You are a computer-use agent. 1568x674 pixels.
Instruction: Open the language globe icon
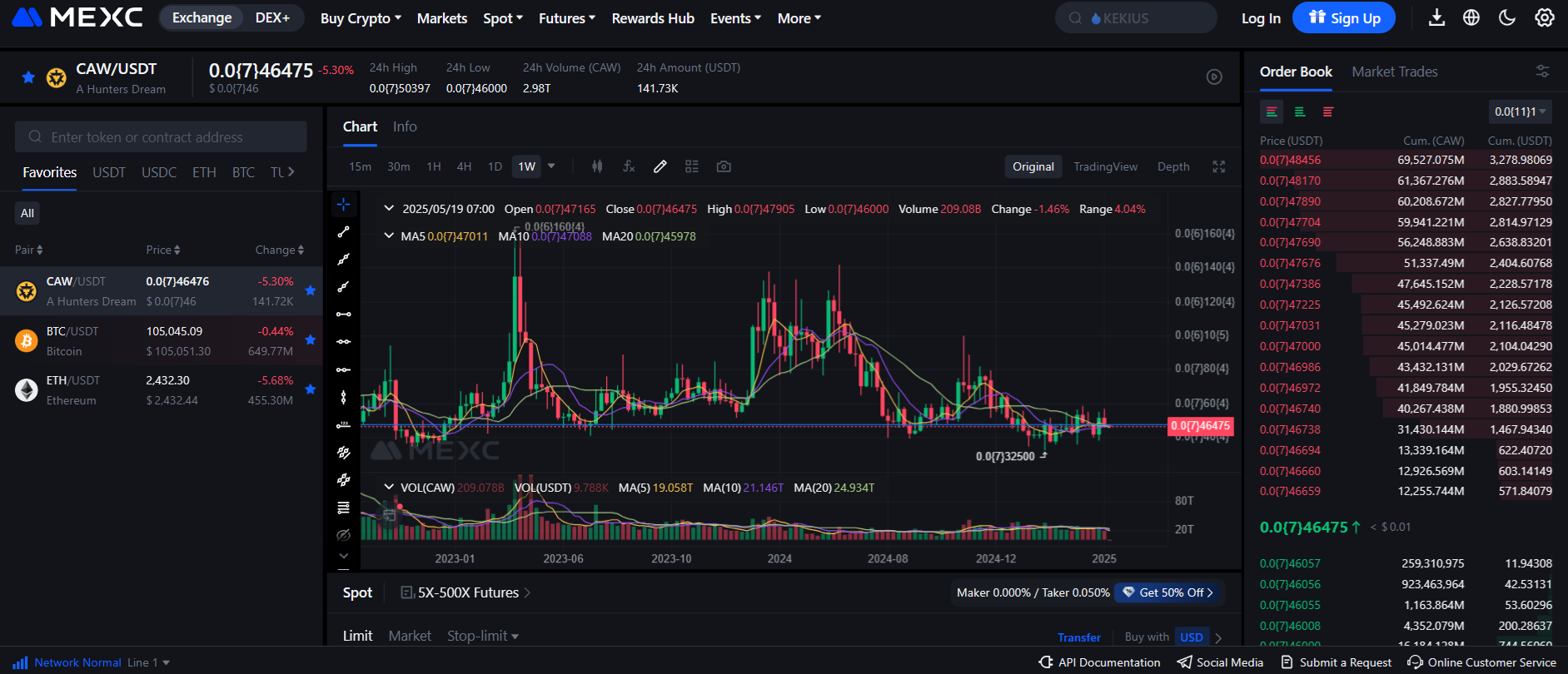(x=1471, y=18)
